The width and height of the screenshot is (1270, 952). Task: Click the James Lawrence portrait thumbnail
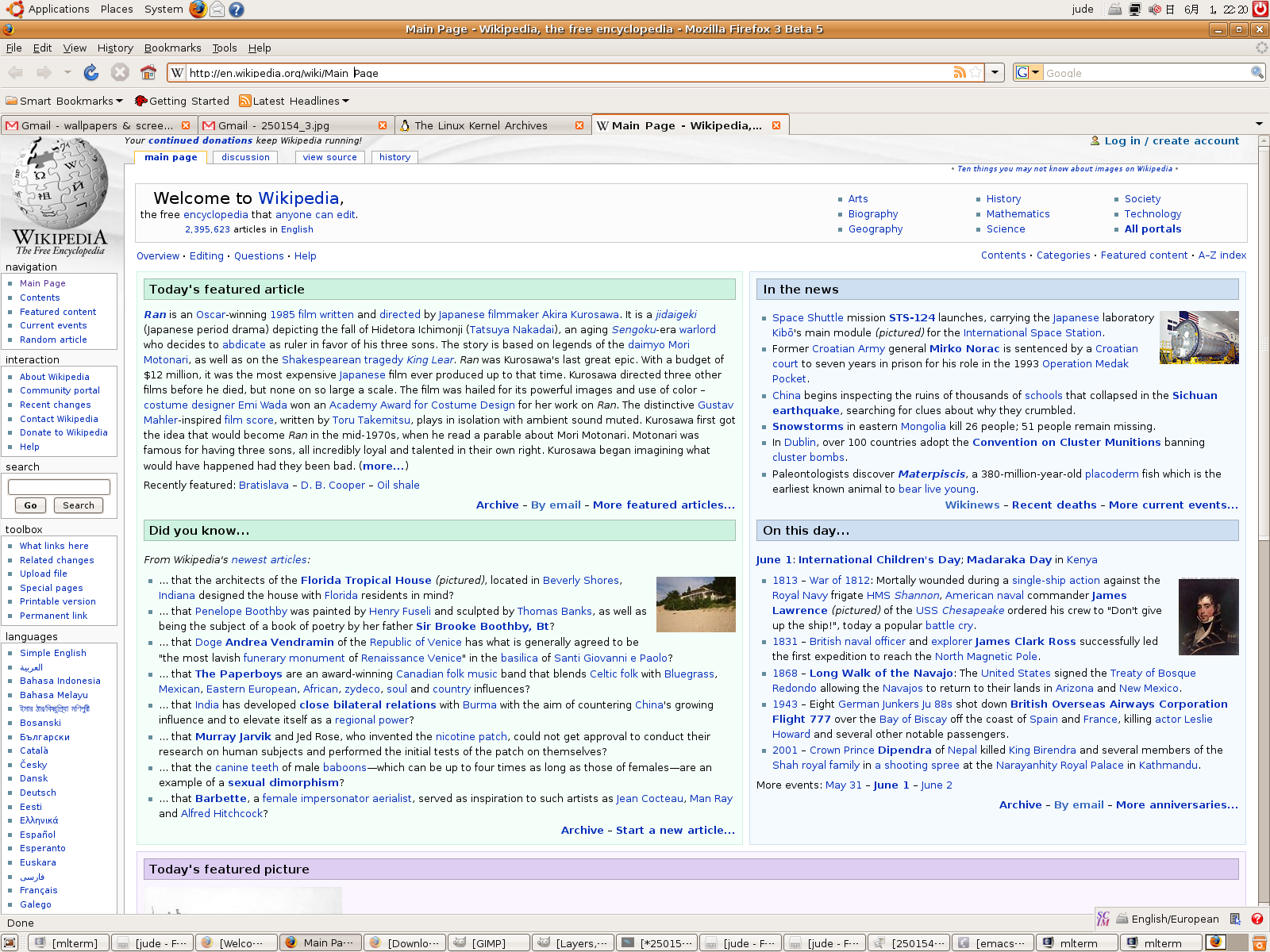pos(1209,616)
